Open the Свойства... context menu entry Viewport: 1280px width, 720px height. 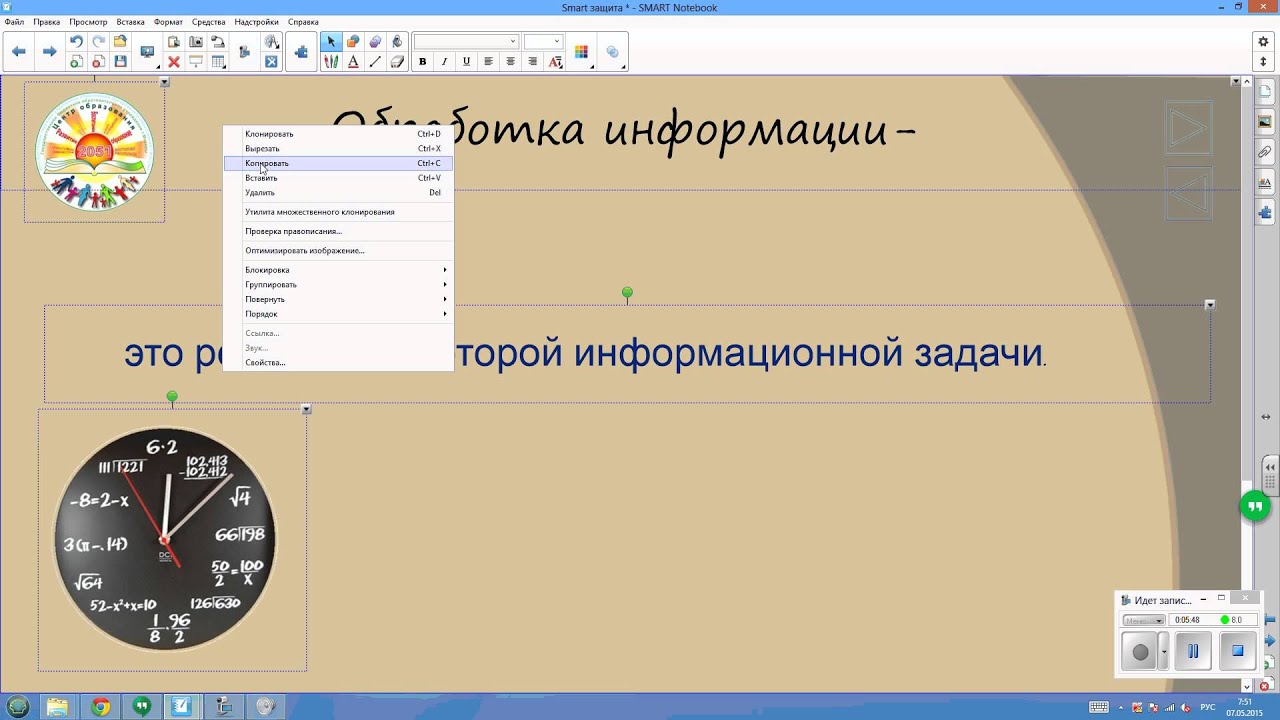tap(338, 362)
